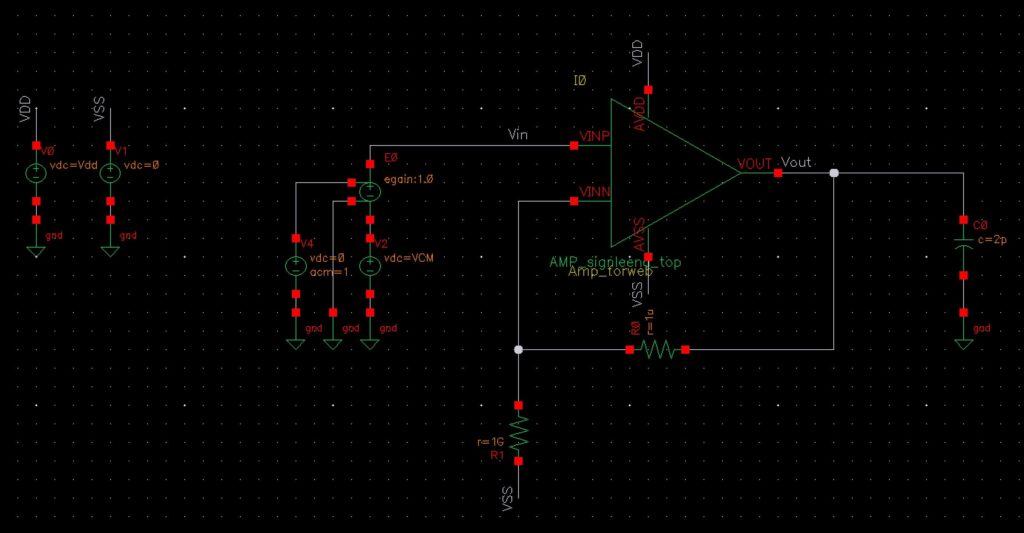This screenshot has width=1024, height=533.
Task: Click the wire junction left of R0
Action: click(519, 350)
